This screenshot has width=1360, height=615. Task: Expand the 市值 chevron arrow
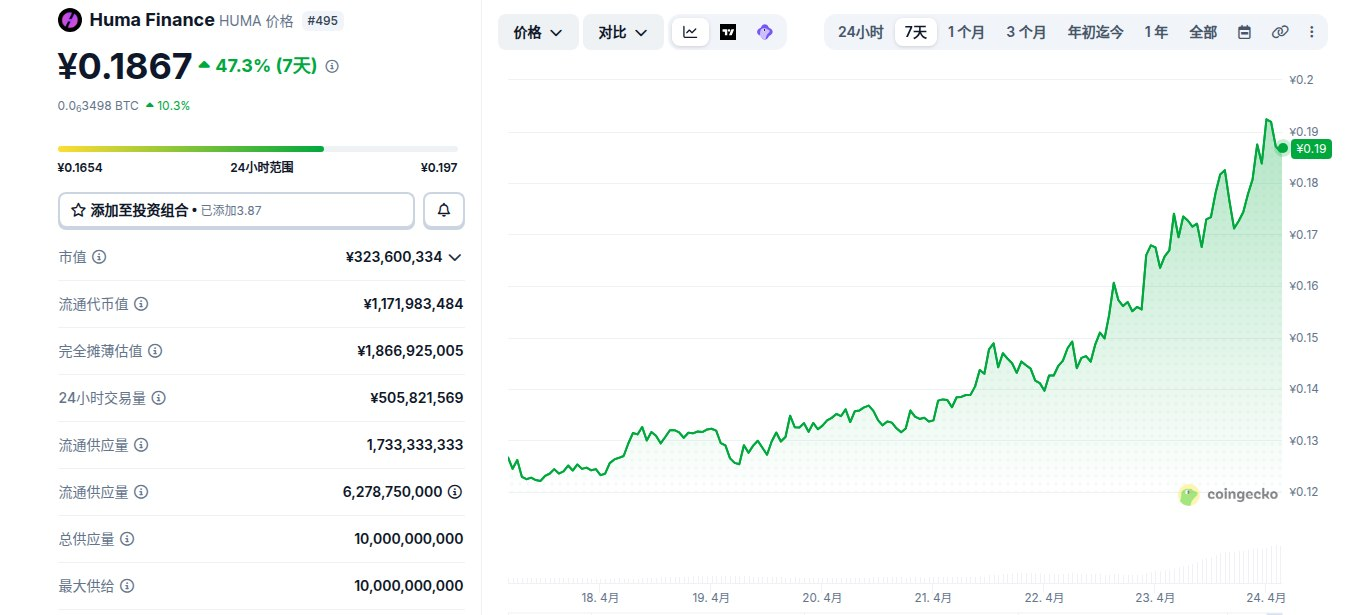(x=455, y=257)
